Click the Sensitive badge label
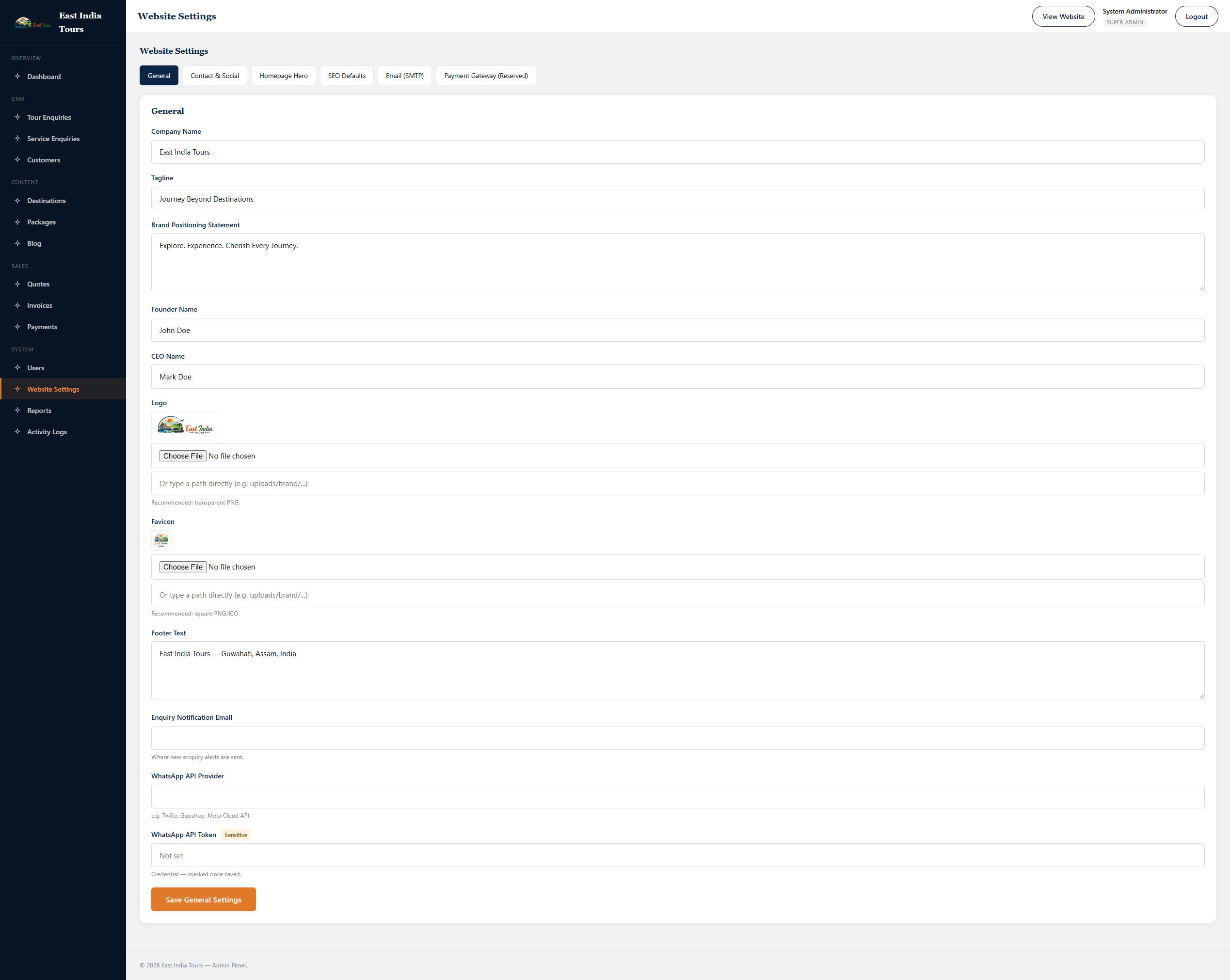The image size is (1230, 980). click(x=236, y=835)
